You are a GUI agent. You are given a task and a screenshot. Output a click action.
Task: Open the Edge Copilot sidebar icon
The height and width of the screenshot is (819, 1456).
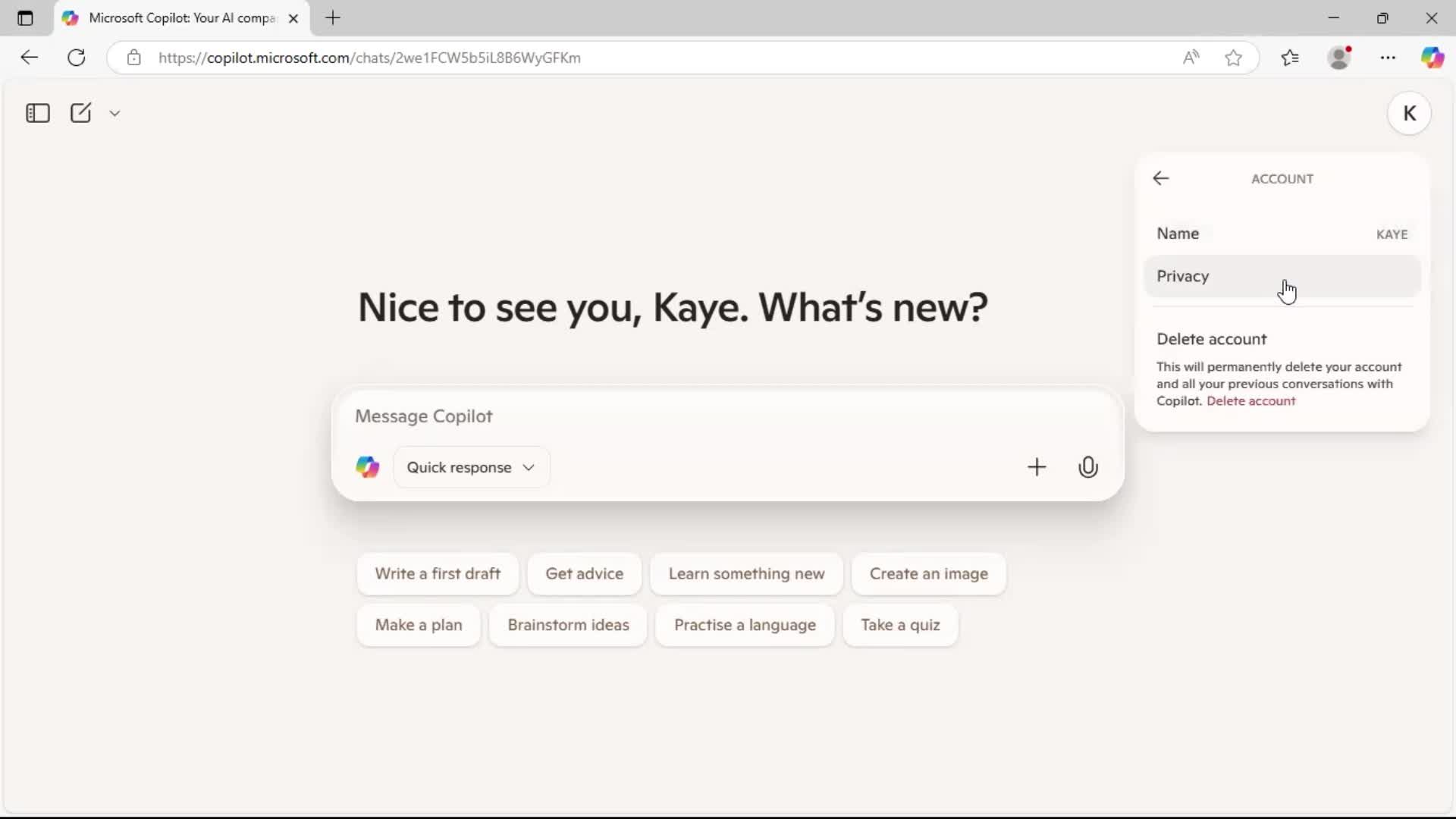(1432, 58)
